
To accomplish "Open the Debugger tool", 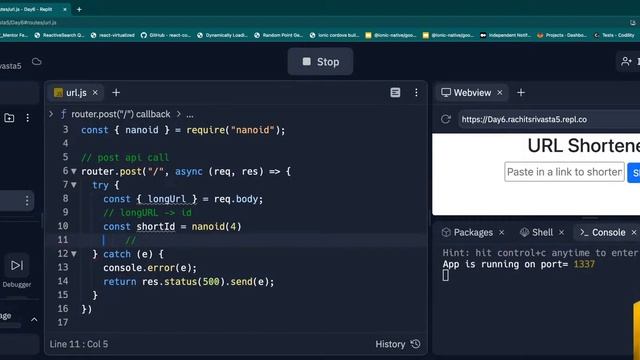I will (x=17, y=271).
